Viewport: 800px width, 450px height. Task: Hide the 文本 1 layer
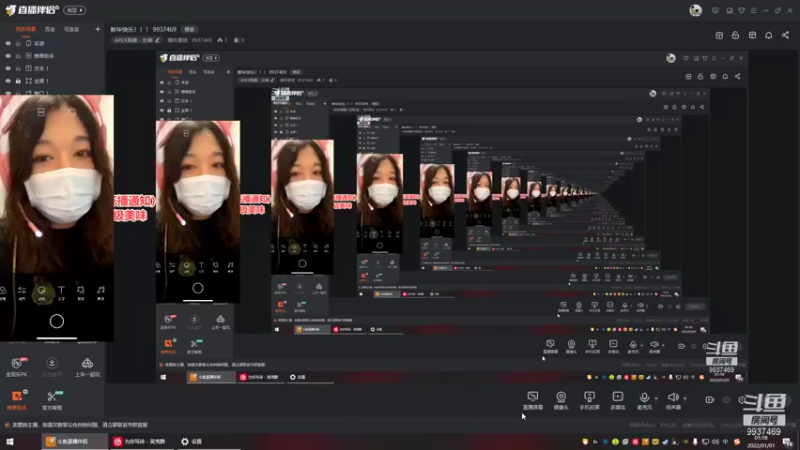[x=8, y=68]
